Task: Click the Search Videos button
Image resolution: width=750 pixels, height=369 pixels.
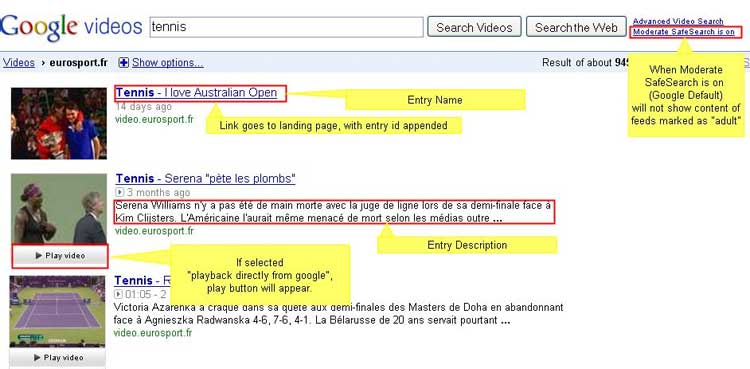Action: tap(474, 27)
